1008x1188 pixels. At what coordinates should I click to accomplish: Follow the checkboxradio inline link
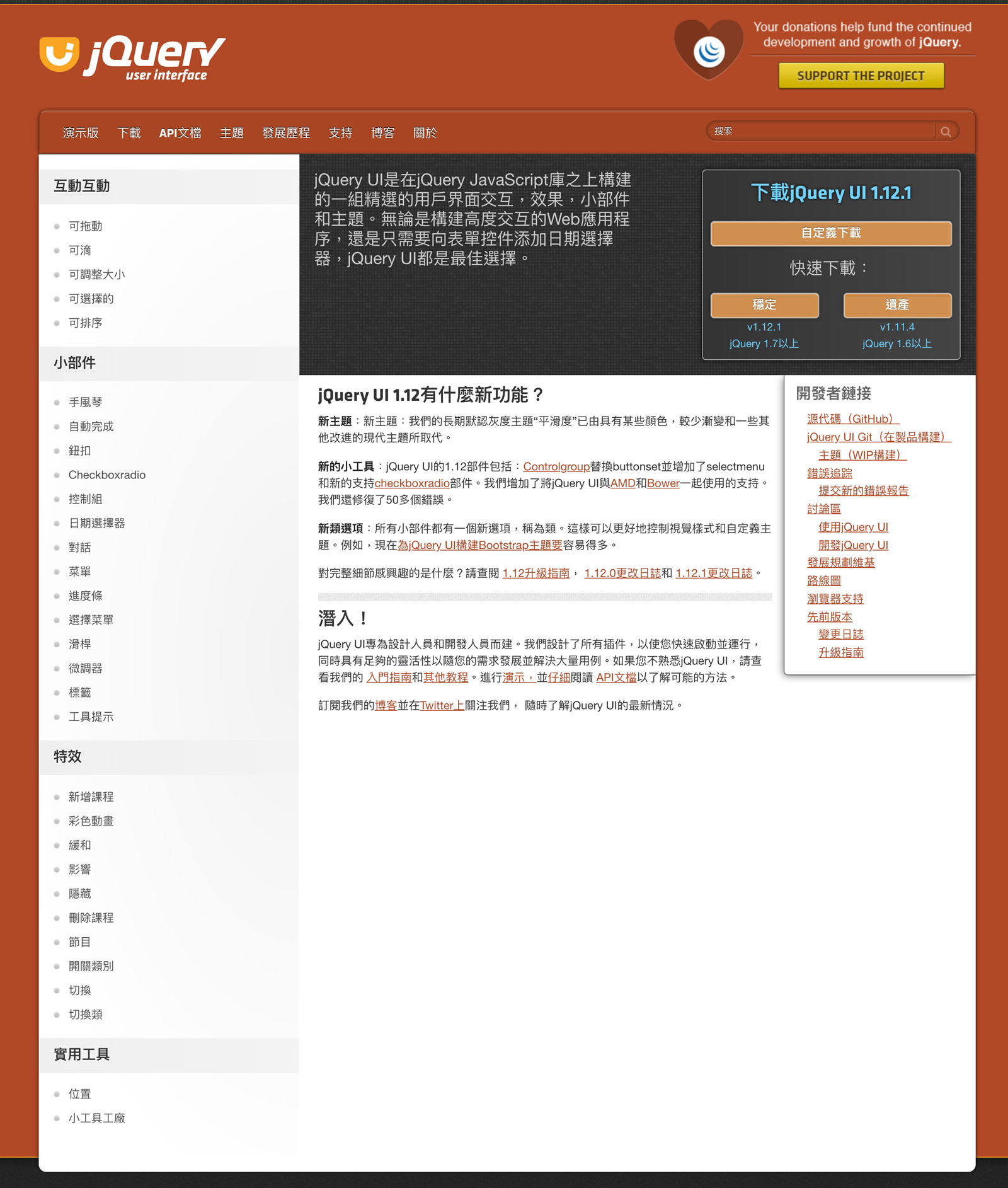point(412,483)
